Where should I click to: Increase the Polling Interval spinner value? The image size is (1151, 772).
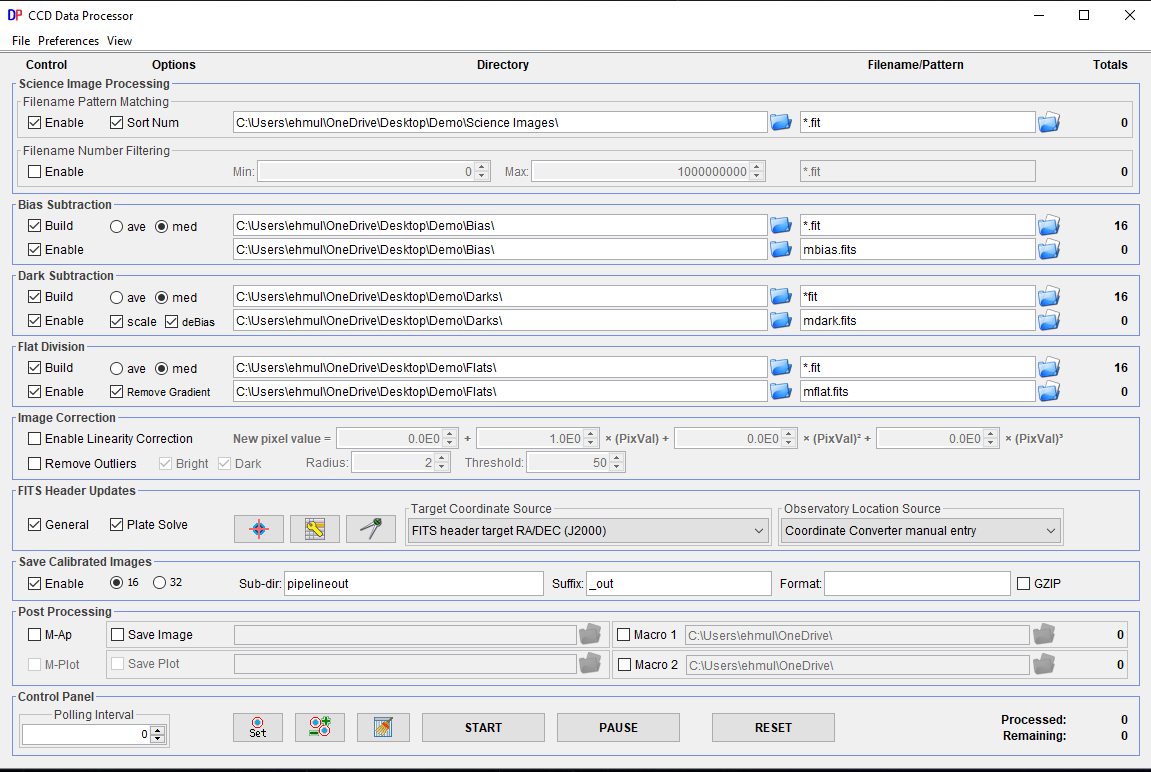coord(158,729)
